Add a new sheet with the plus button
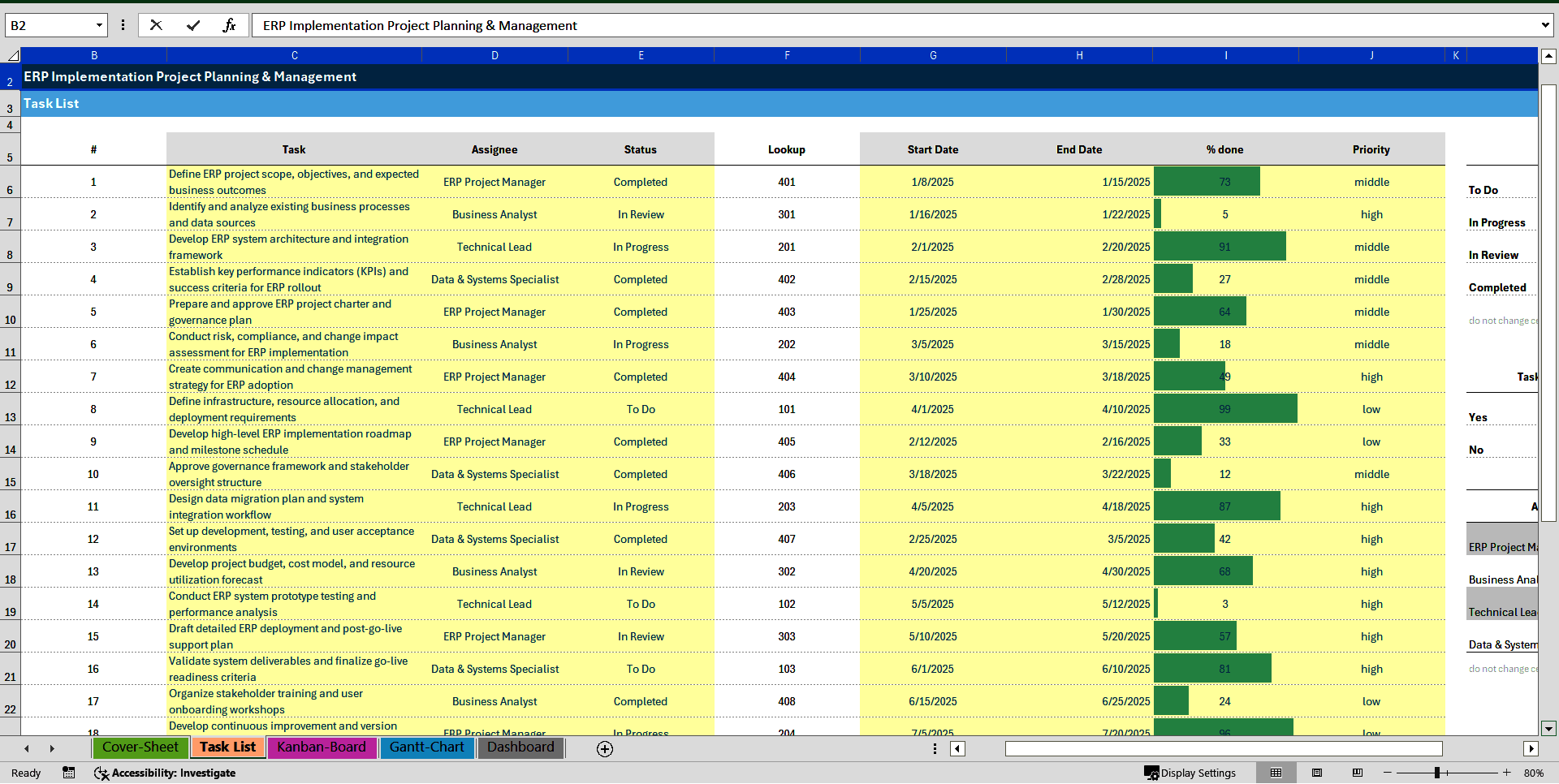The height and width of the screenshot is (784, 1559). coord(605,749)
